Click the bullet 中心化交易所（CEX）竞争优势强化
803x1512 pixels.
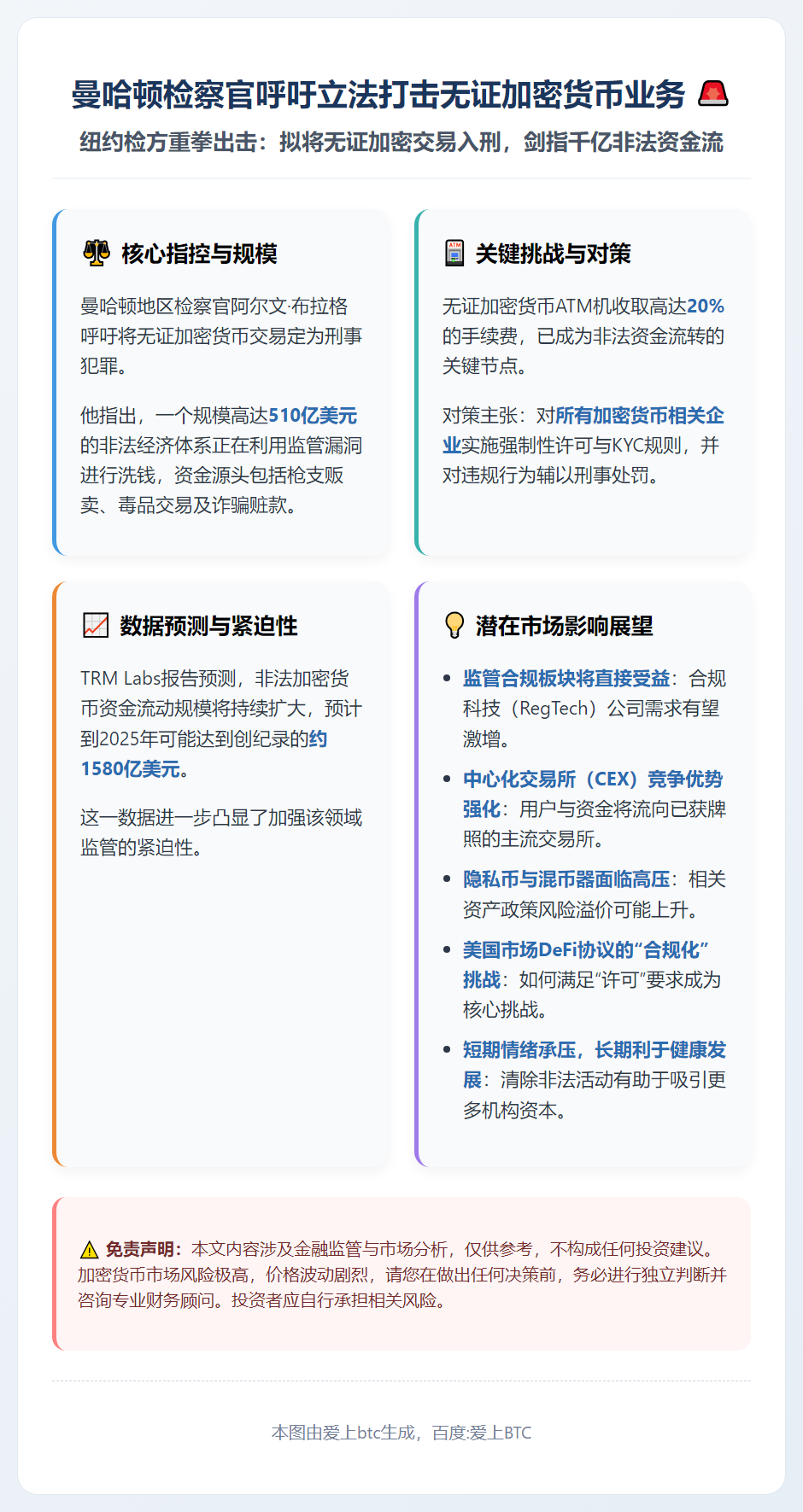pyautogui.click(x=593, y=794)
